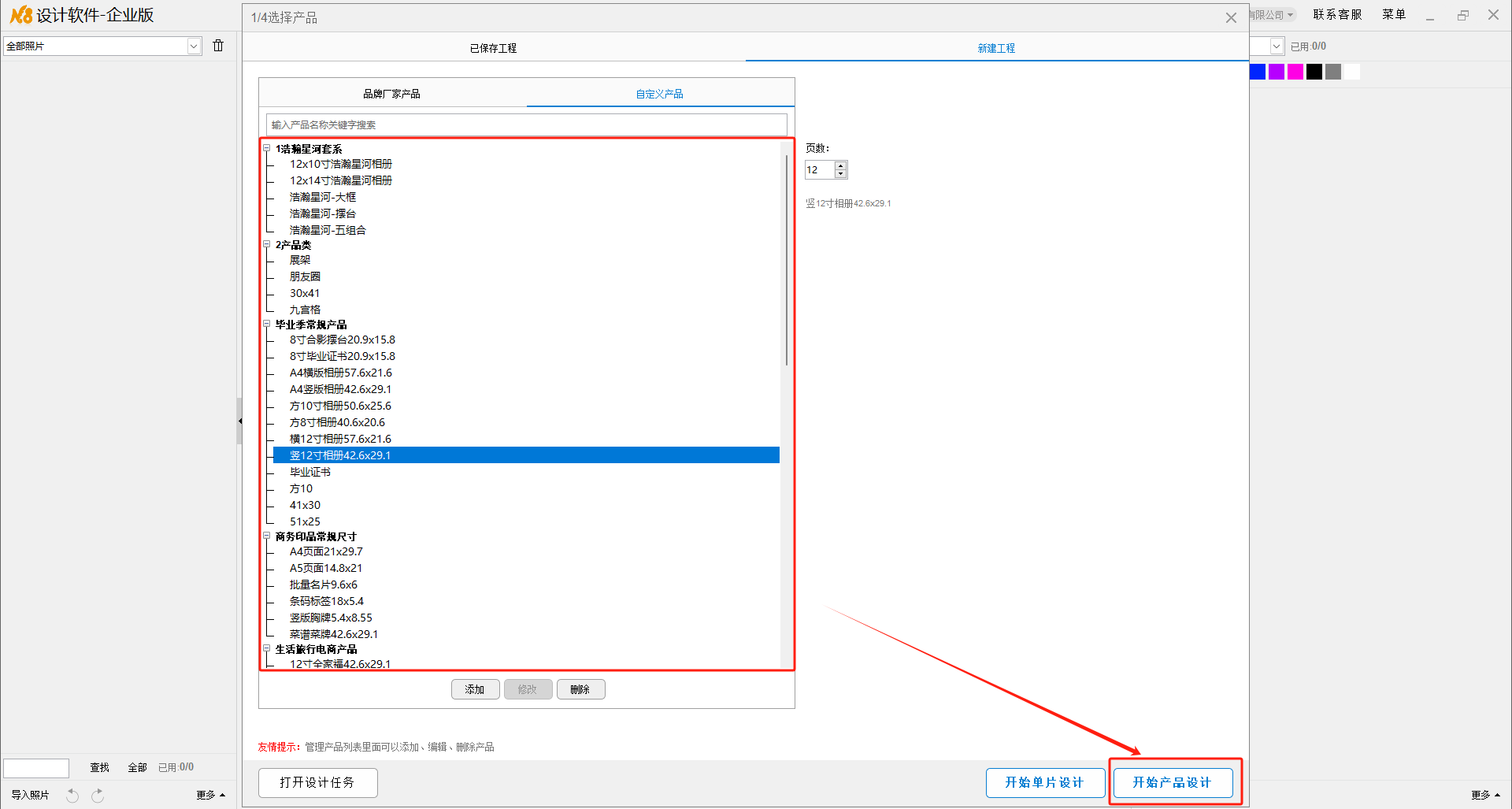Collapse the 商务印品常规尺寸 group
1512x809 pixels.
click(267, 536)
